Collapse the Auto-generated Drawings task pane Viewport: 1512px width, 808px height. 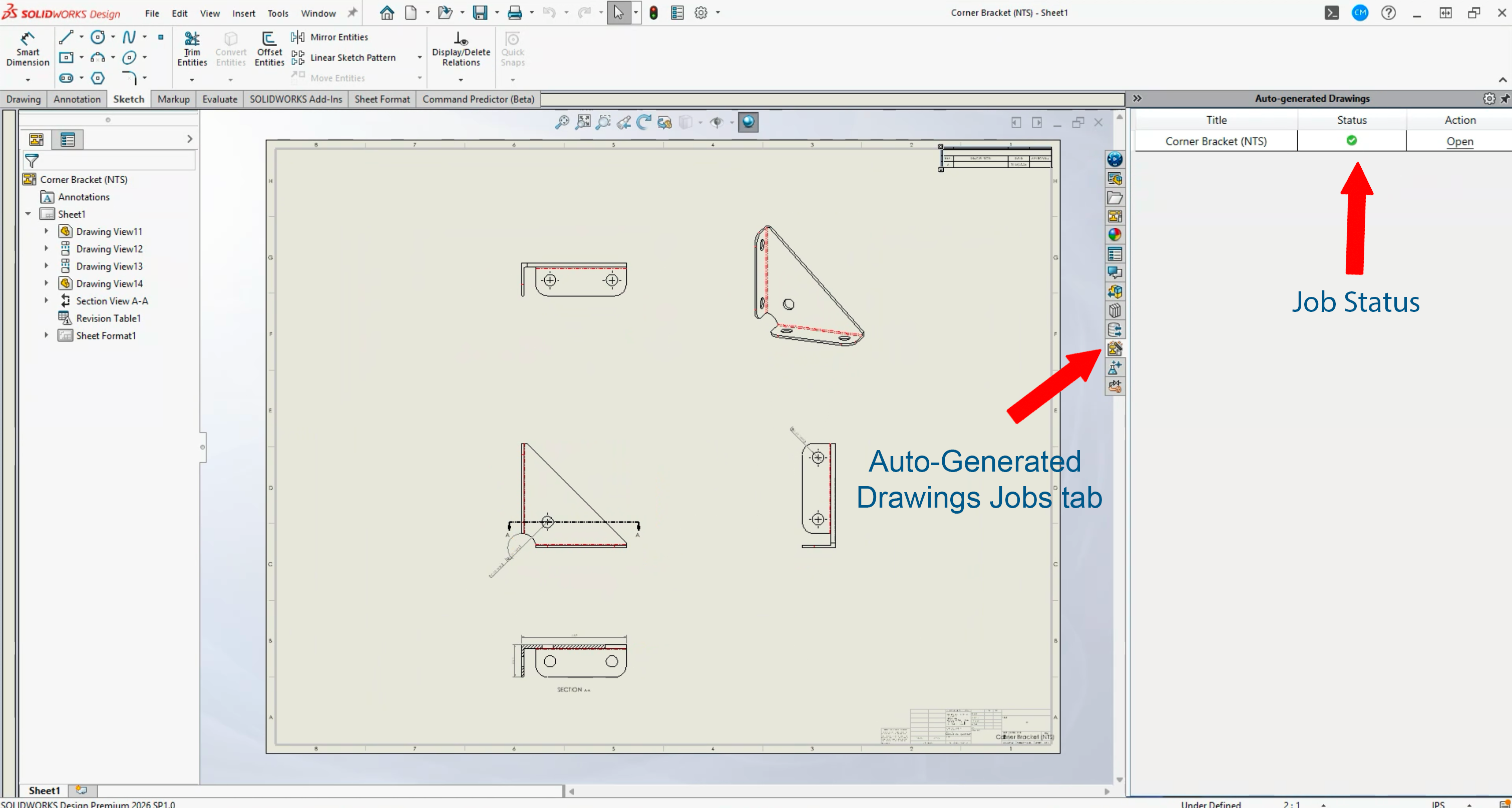pyautogui.click(x=1137, y=99)
